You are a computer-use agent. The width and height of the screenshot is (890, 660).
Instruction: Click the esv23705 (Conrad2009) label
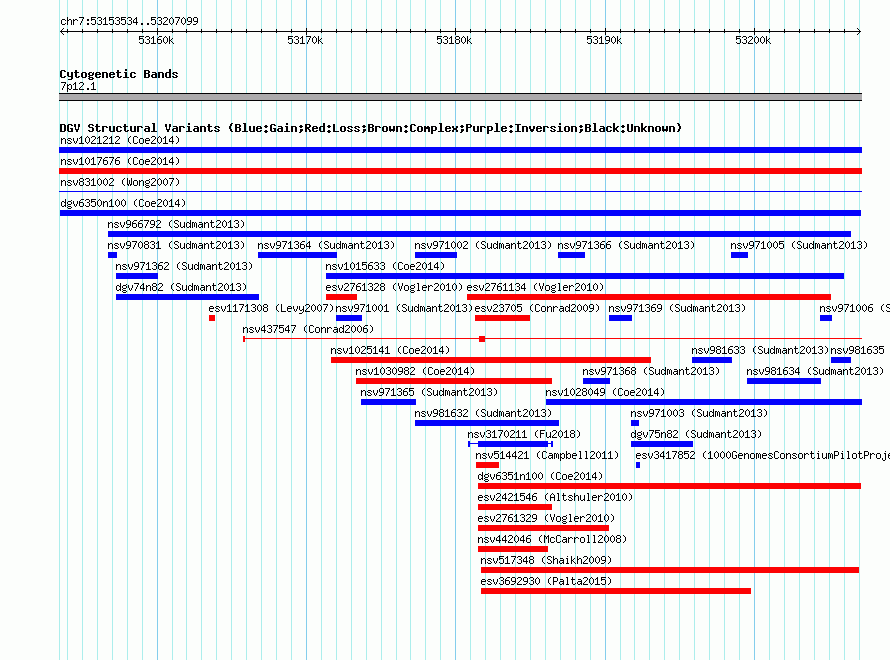tap(537, 308)
